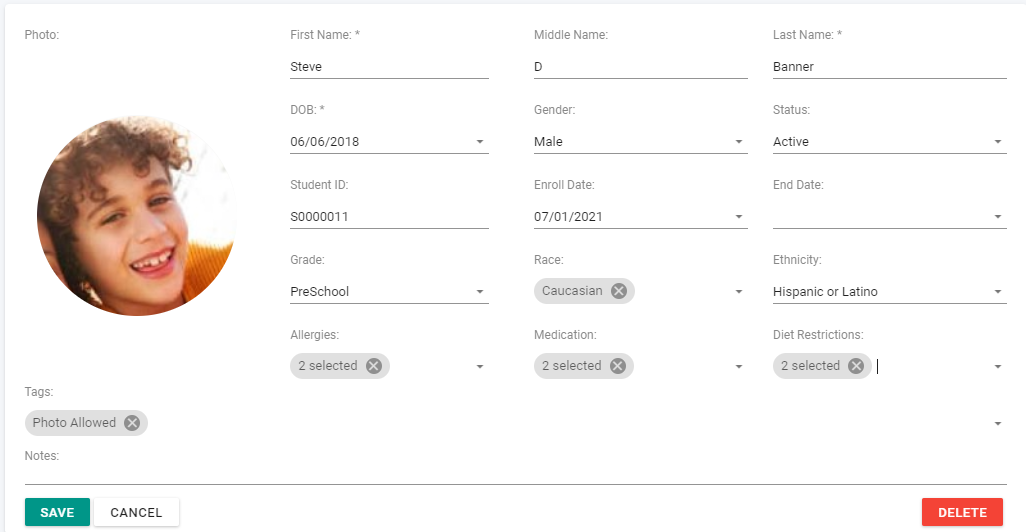Expand the Gender dropdown

[x=739, y=142]
